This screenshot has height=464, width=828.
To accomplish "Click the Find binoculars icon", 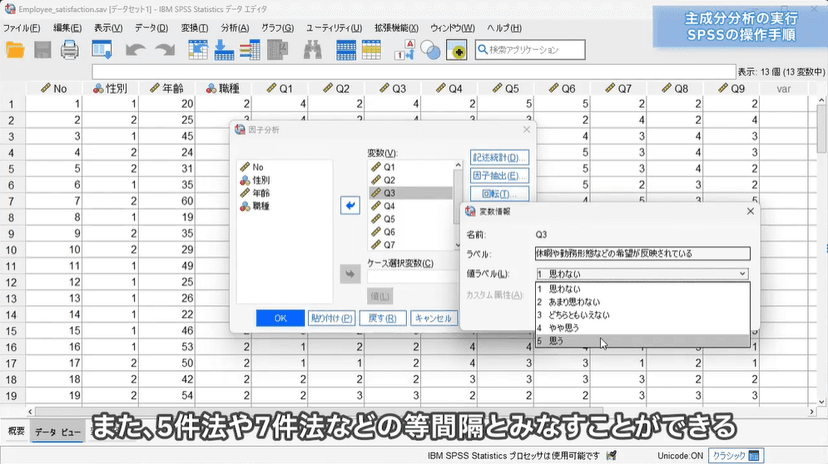I will click(312, 49).
